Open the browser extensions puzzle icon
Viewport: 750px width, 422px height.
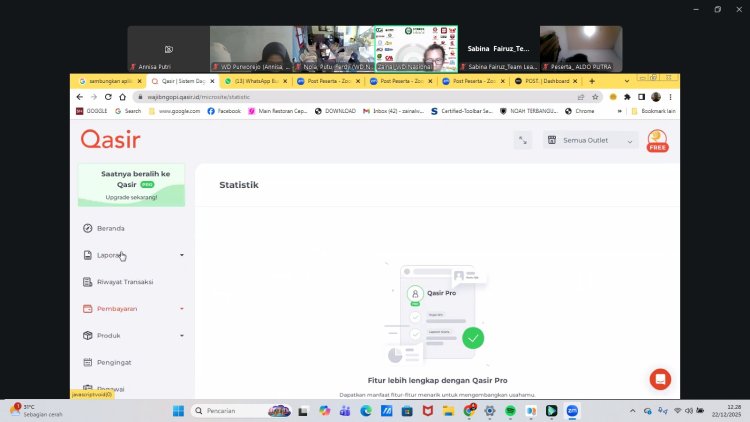click(x=626, y=97)
